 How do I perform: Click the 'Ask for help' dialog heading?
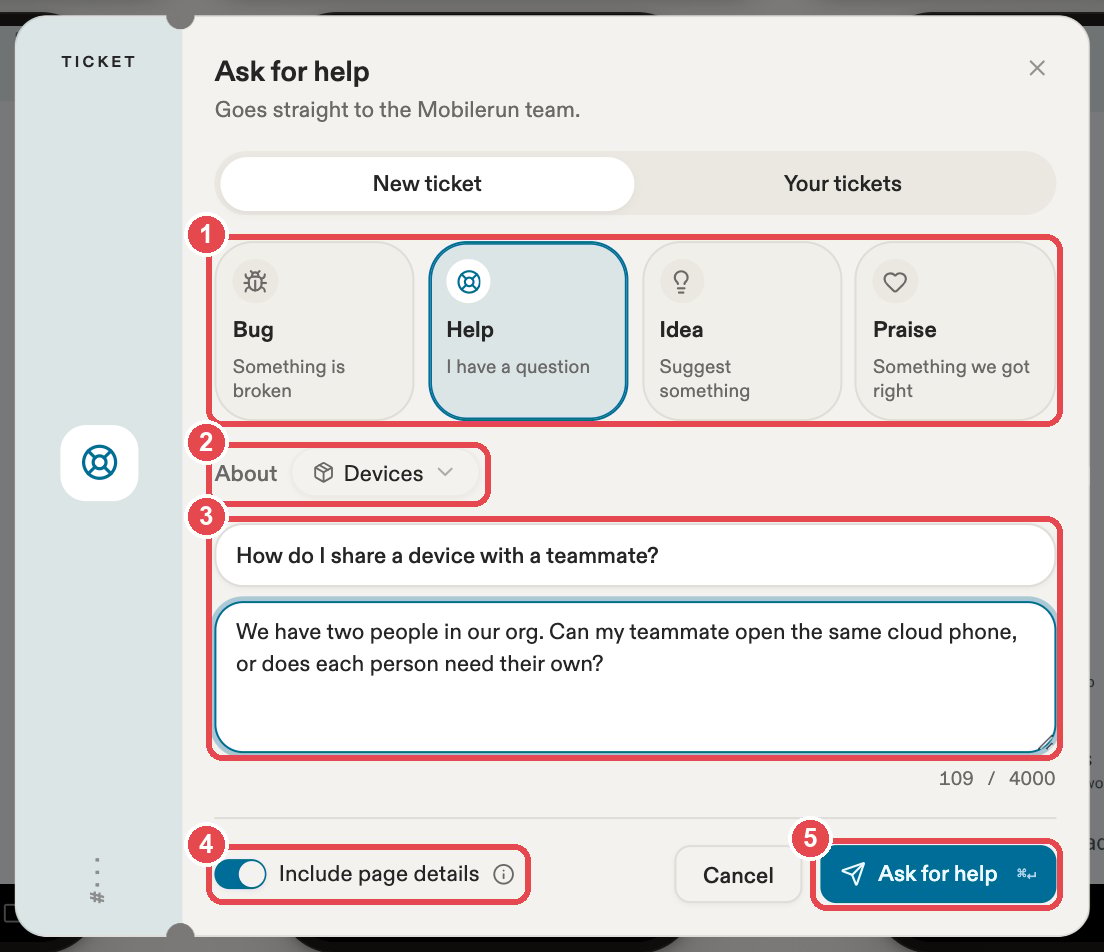(292, 72)
